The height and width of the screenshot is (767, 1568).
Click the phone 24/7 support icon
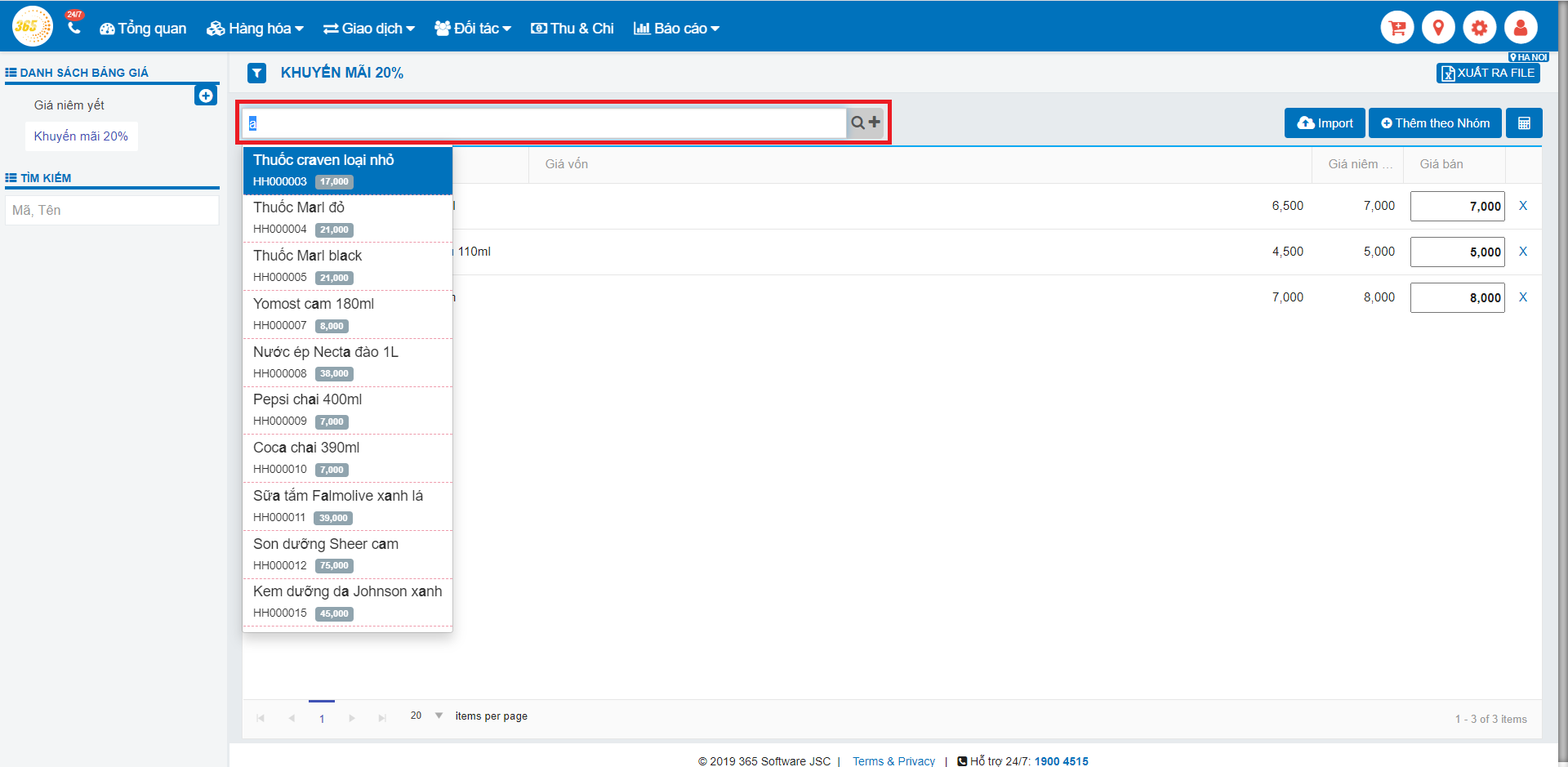[74, 27]
